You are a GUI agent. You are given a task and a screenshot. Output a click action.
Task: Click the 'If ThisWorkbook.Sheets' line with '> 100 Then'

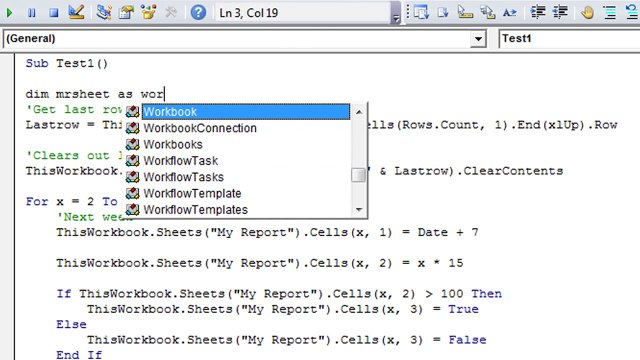[279, 294]
